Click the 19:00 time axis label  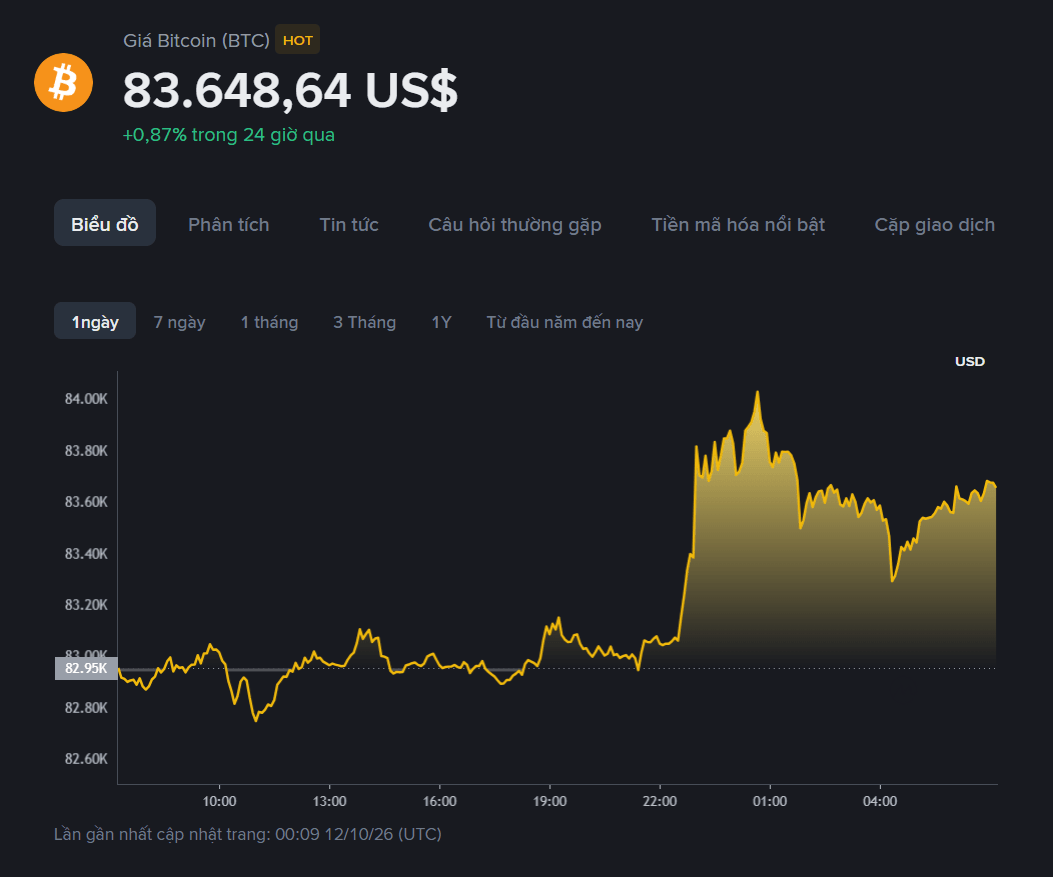pos(550,801)
